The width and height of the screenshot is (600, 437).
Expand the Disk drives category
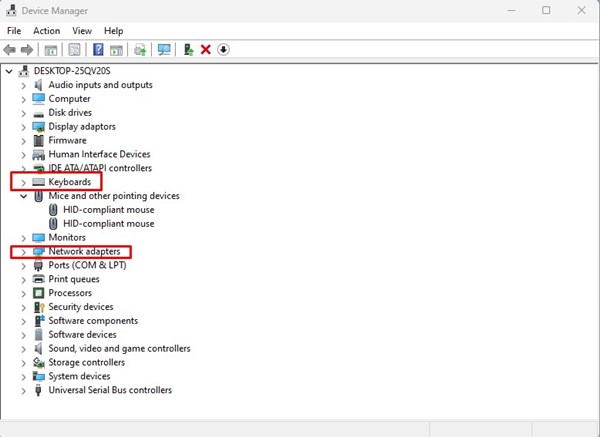point(23,113)
